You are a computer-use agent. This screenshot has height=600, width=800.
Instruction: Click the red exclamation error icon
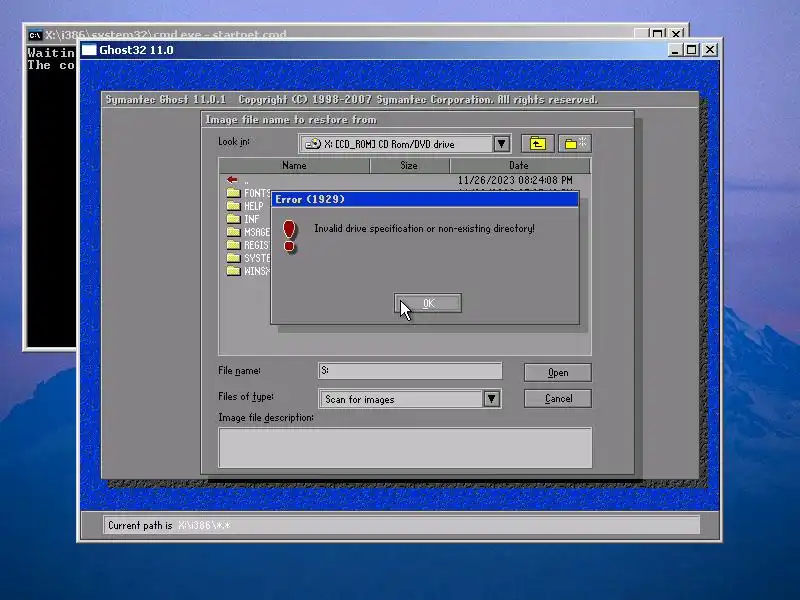289,236
